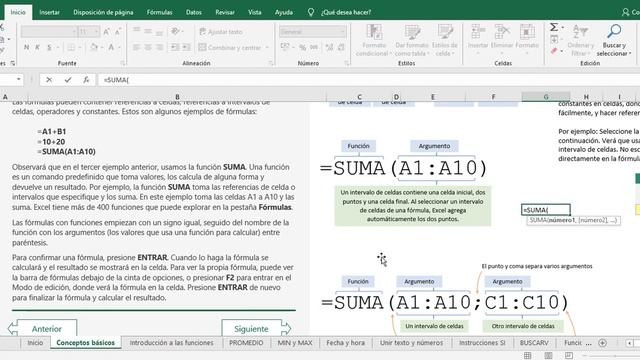Screen dimensions: 640x360
Task: Select the Introducción a las funciones sheet
Action: 171,343
